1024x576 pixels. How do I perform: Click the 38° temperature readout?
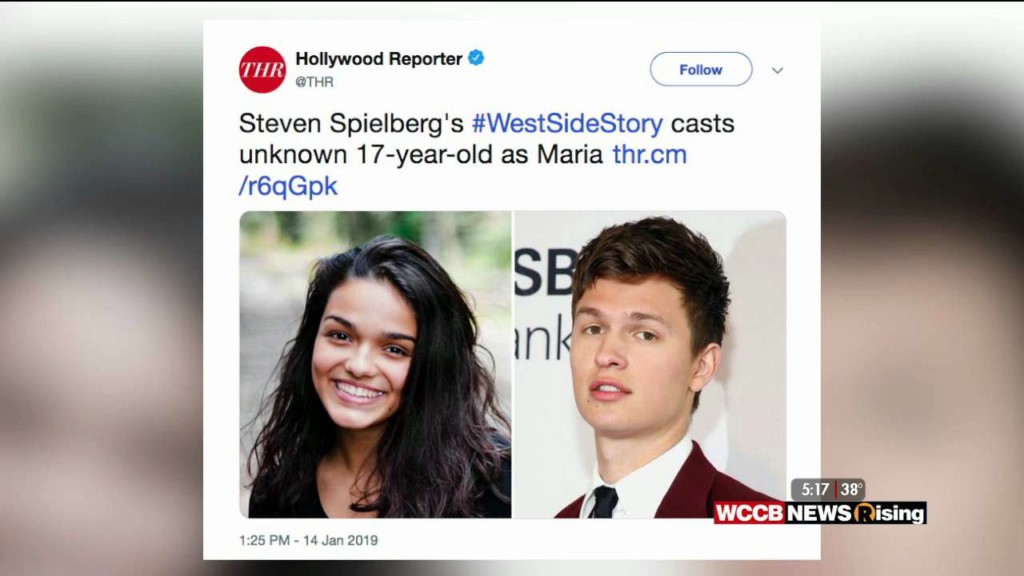coord(852,489)
